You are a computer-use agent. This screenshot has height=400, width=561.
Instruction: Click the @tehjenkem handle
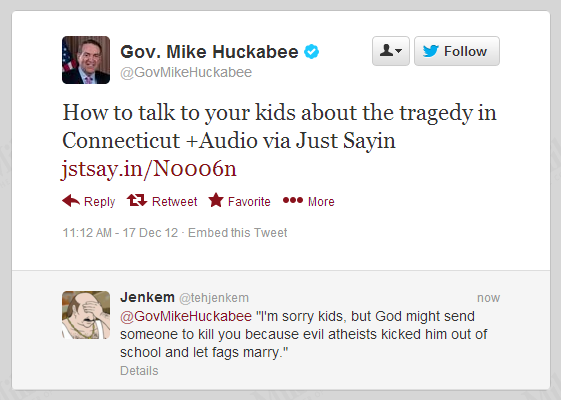[214, 298]
